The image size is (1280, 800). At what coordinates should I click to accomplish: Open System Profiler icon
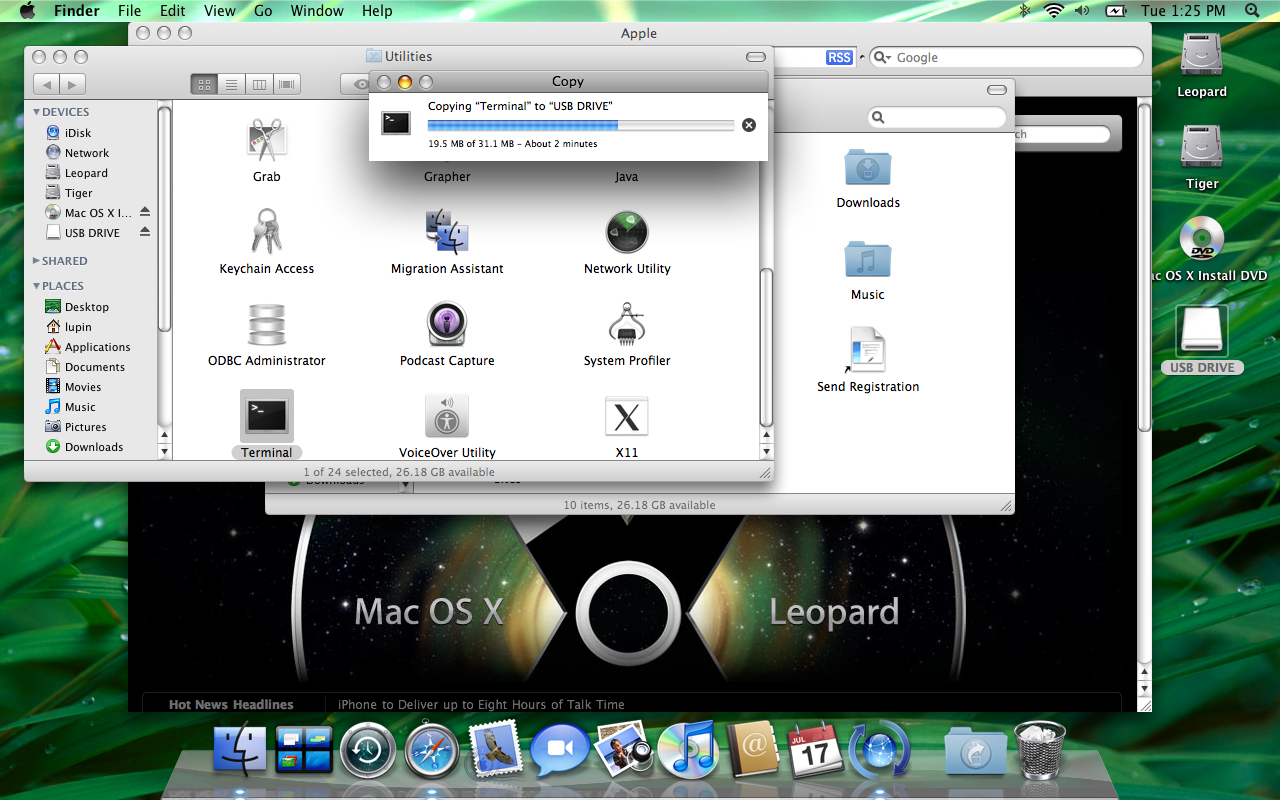coord(627,324)
